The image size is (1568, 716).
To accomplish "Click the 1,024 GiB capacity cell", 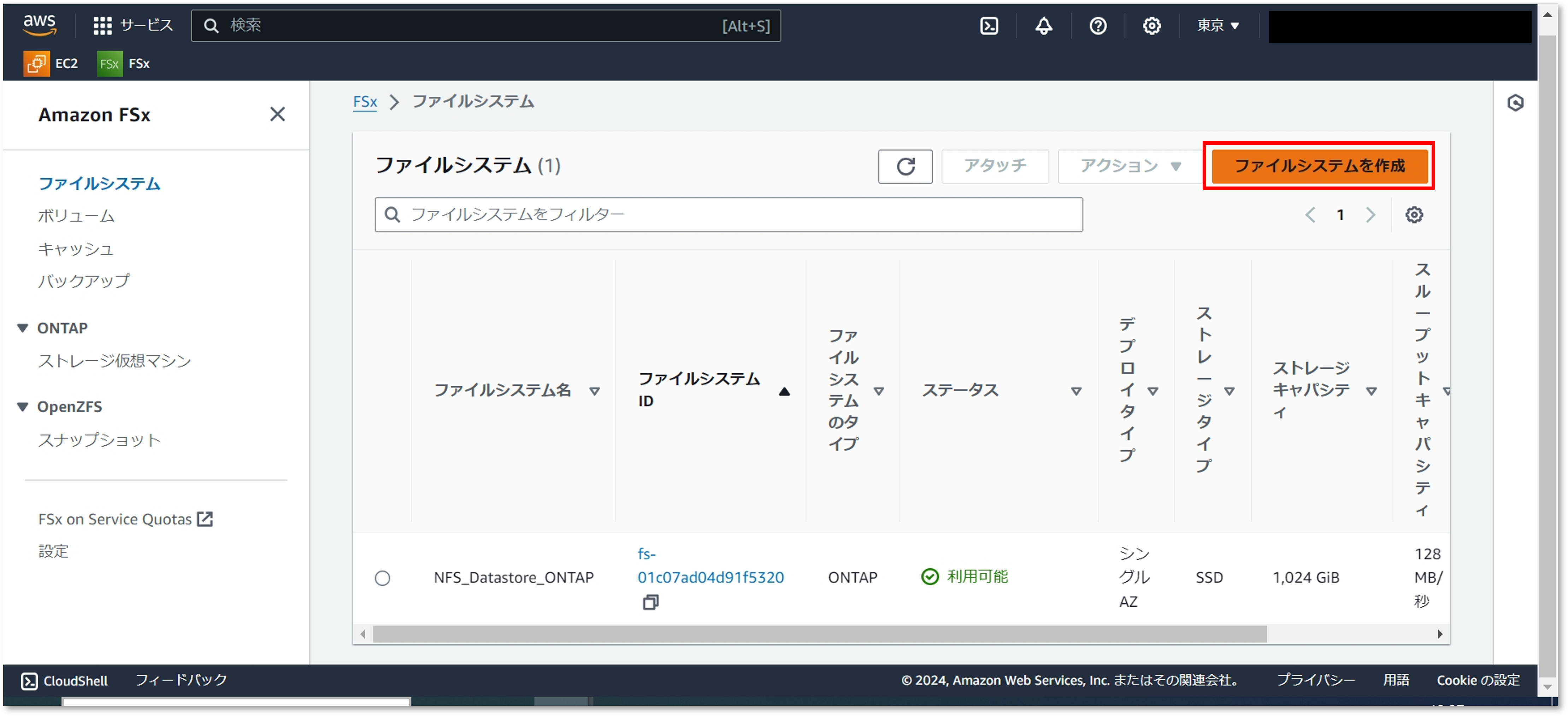I will click(x=1305, y=578).
